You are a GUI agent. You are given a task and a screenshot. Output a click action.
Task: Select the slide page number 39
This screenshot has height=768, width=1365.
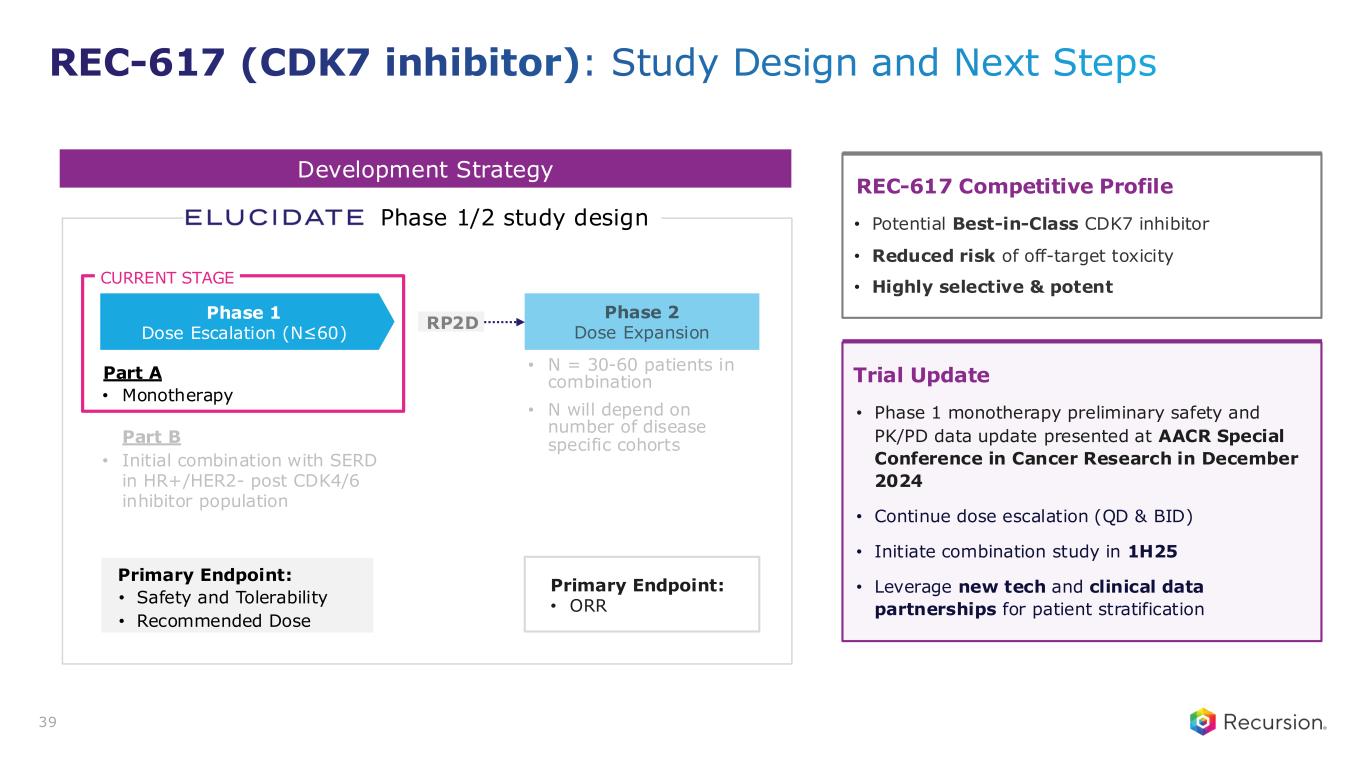tap(49, 723)
